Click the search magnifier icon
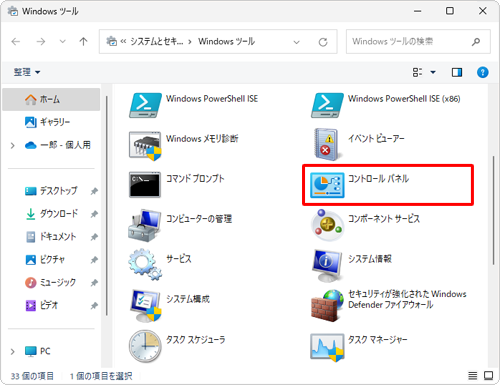Screen dimensions: 500x385 coord(476,42)
